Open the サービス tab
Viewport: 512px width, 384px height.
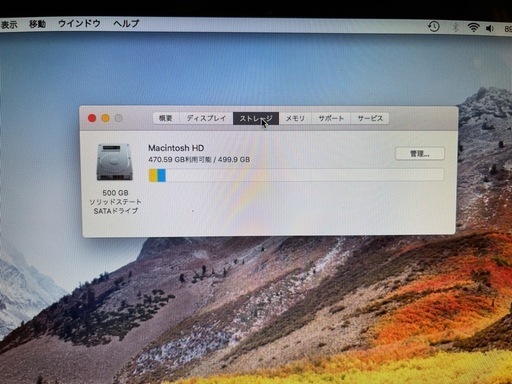pyautogui.click(x=370, y=118)
